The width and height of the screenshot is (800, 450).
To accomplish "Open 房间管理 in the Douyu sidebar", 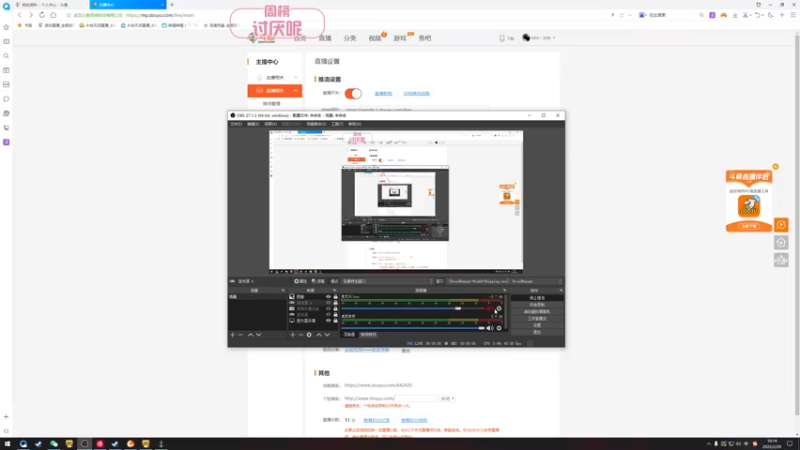I will tap(271, 104).
